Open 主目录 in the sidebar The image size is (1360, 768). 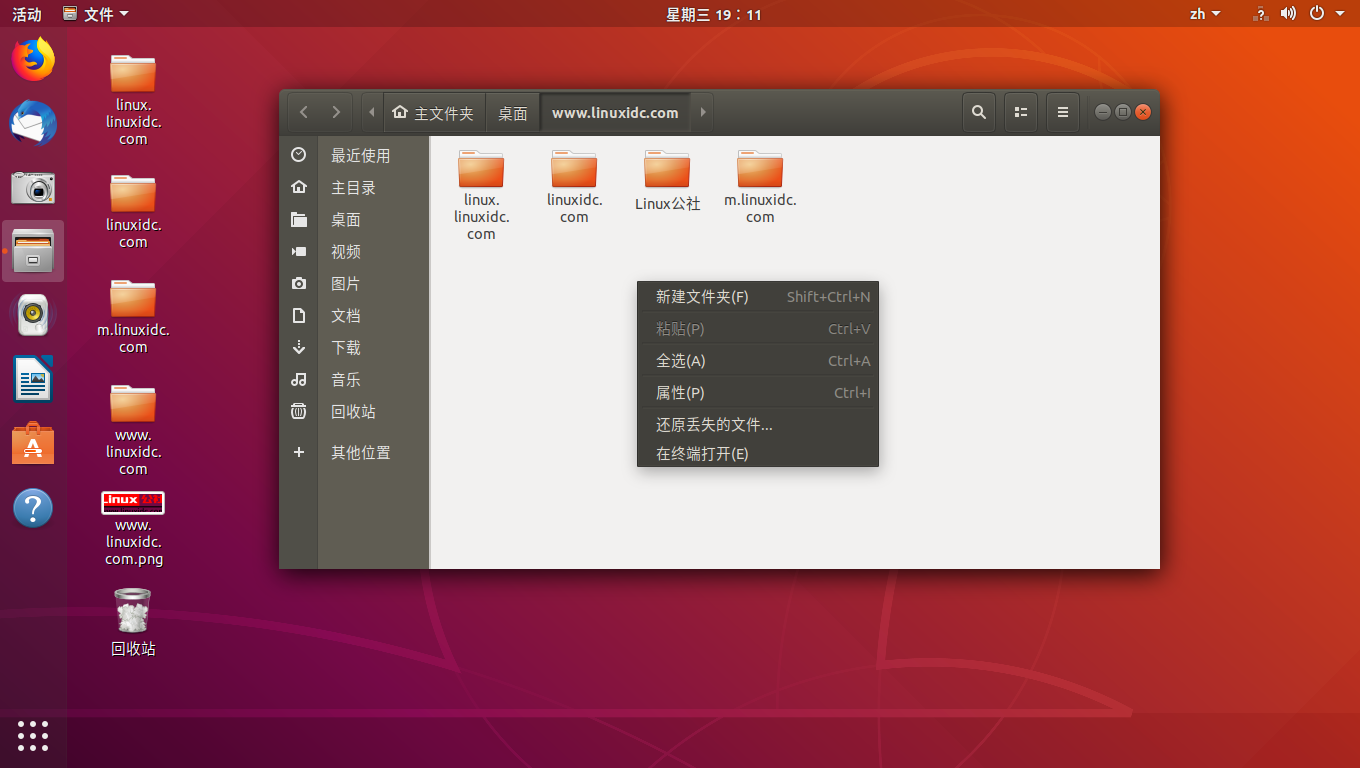click(354, 187)
